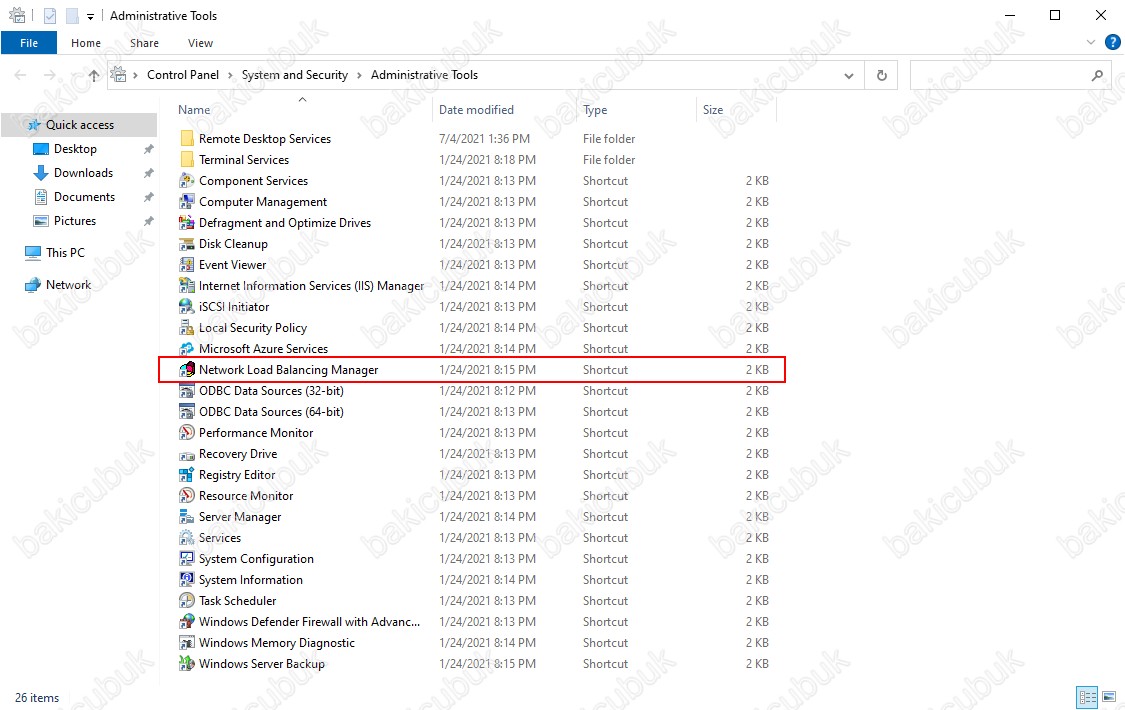Switch to the details view layout
1125x710 pixels.
[x=1088, y=696]
